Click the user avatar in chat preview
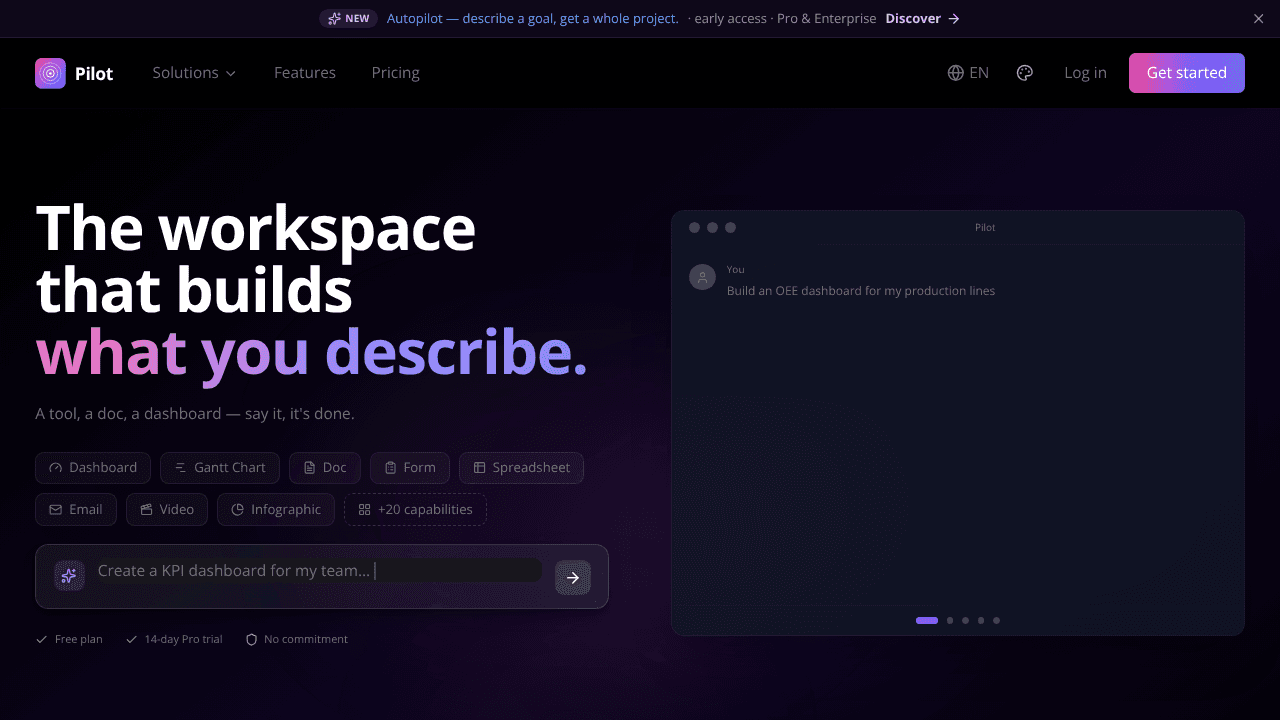Viewport: 1280px width, 720px height. point(702,277)
